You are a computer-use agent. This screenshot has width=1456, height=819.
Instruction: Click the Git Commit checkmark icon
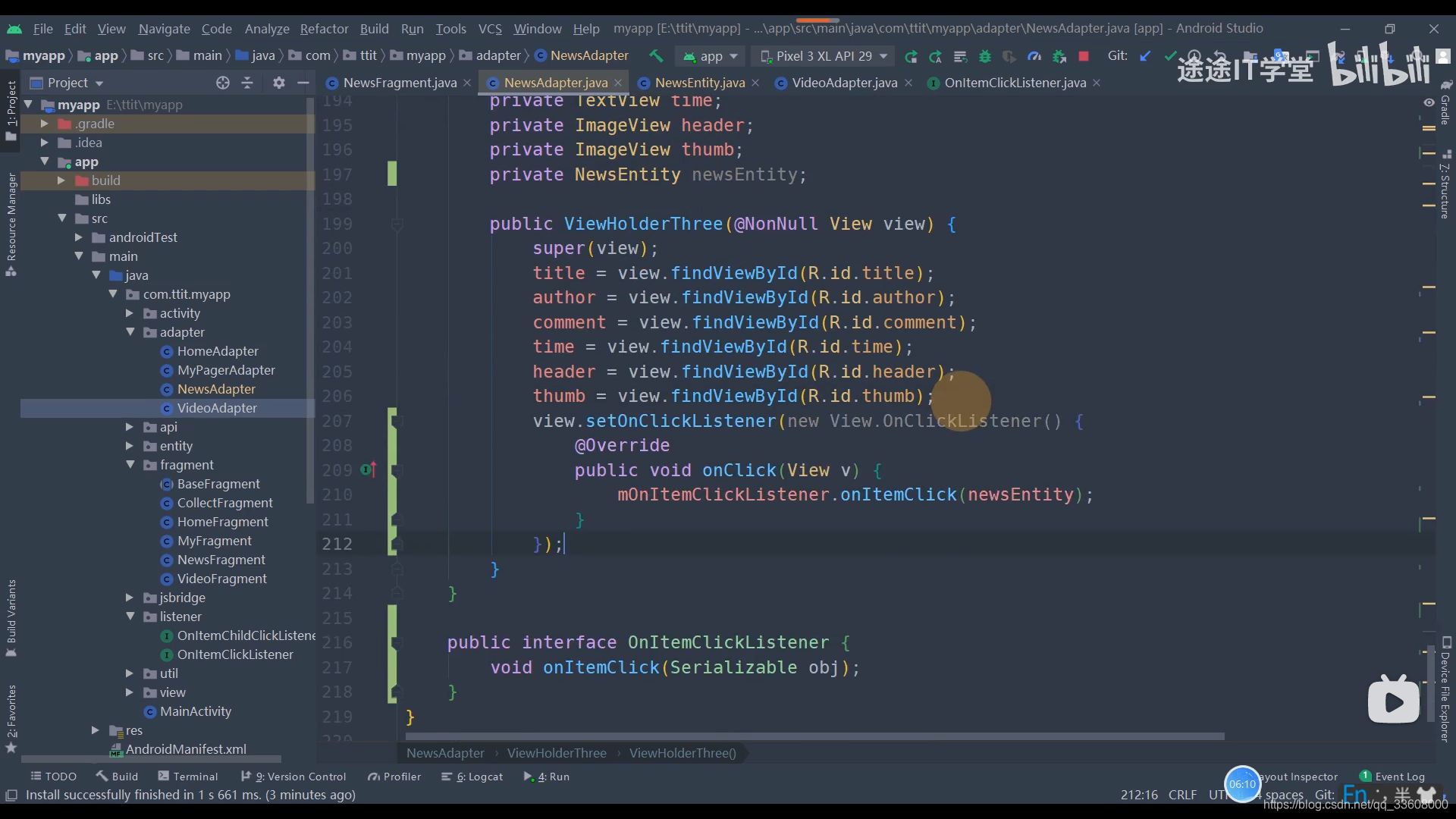pos(1170,56)
